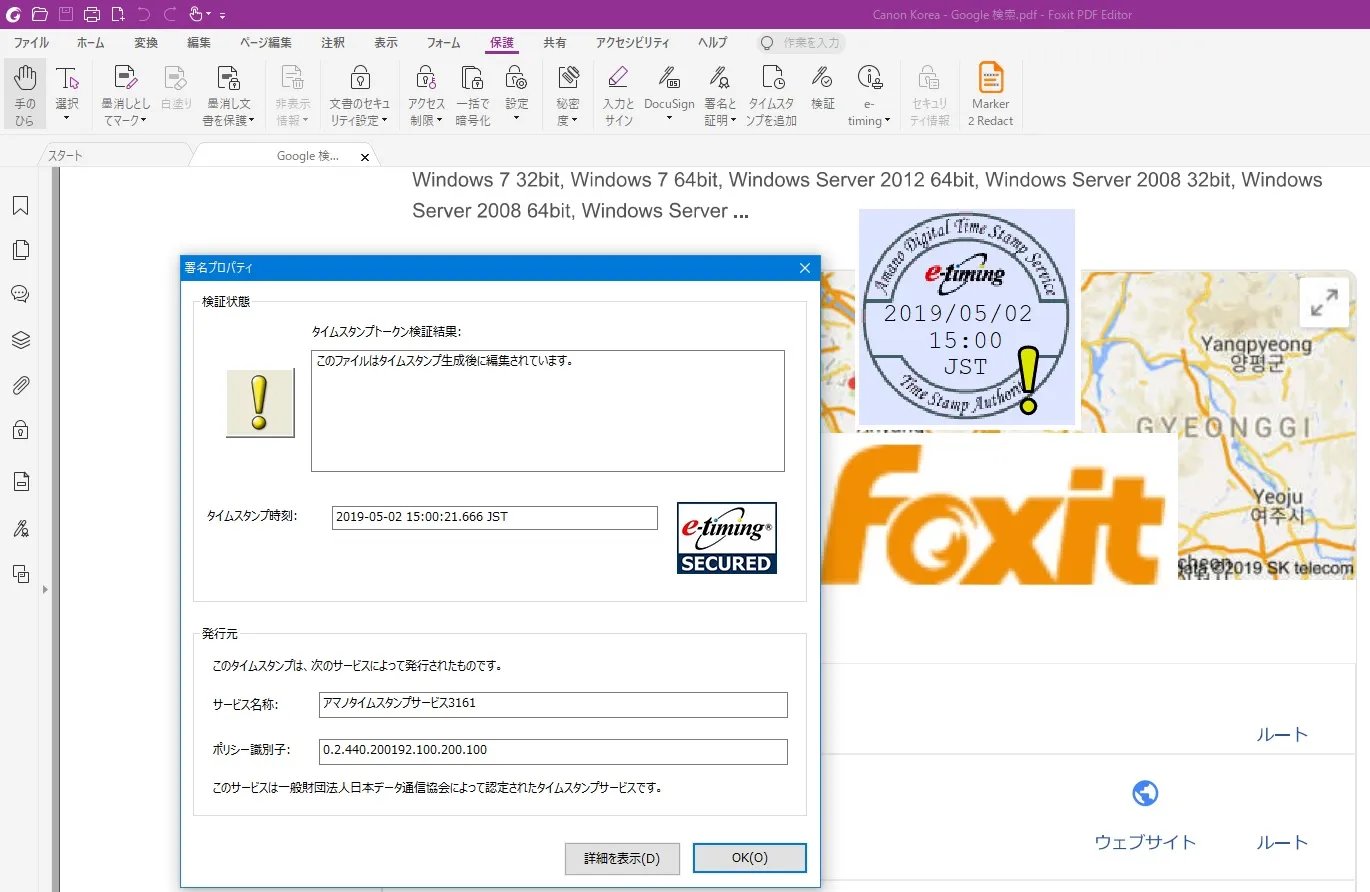
Task: Open Document Security Settings (文書のセキュリティ設定)
Action: (x=360, y=95)
